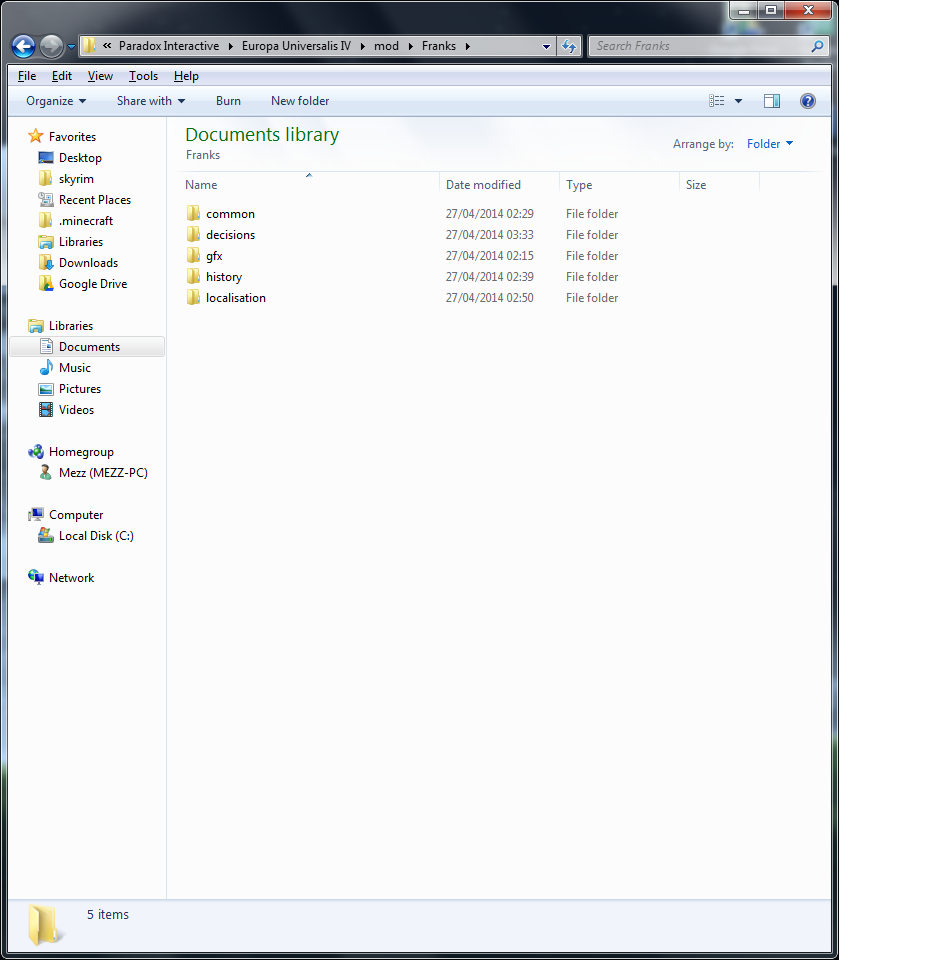Click the Change your view icon
The height and width of the screenshot is (960, 931).
point(716,101)
